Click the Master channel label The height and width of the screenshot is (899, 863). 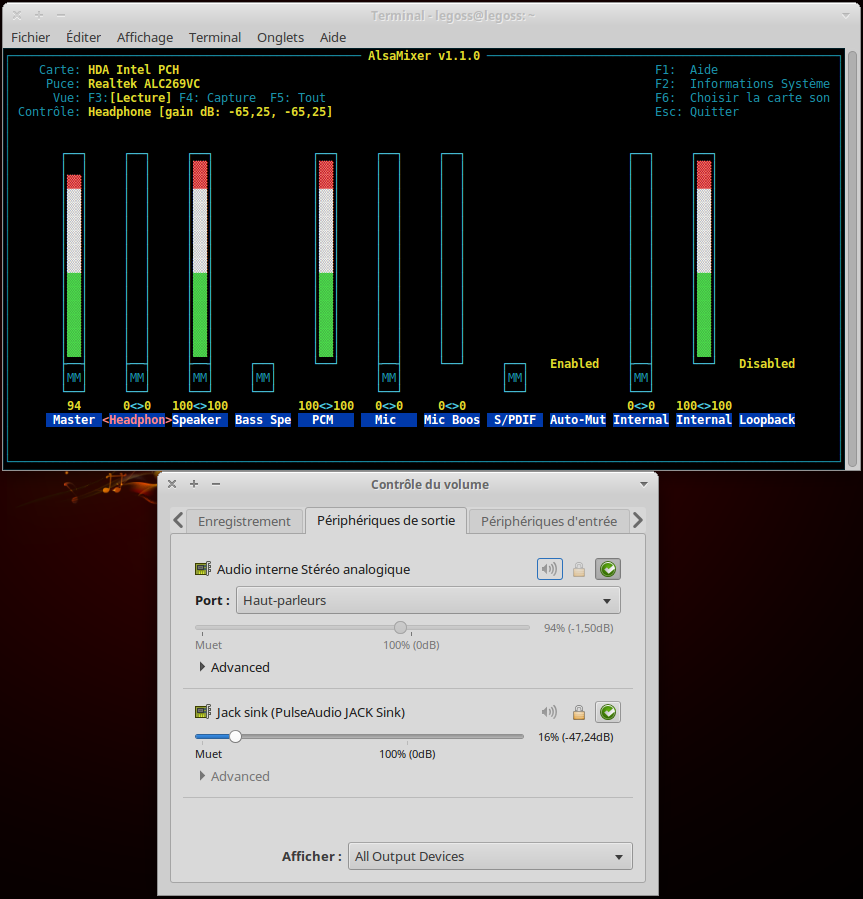(x=74, y=420)
